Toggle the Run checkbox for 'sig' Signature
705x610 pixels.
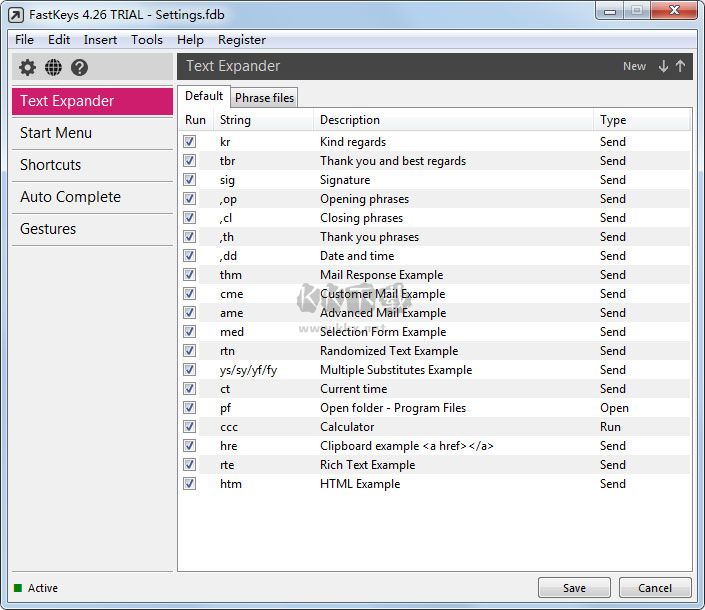tap(190, 180)
